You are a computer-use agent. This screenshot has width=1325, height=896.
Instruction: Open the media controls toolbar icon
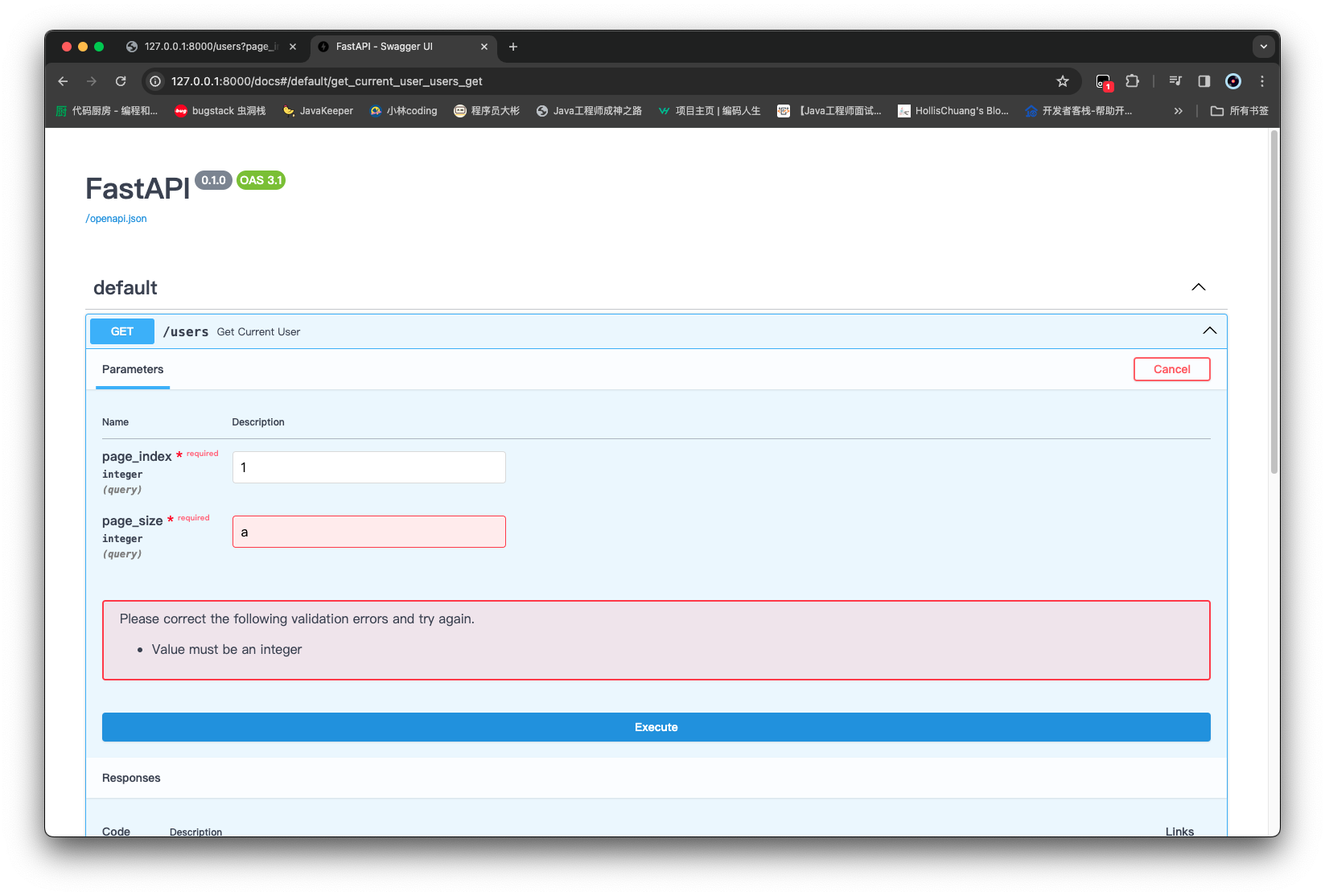tap(1175, 81)
